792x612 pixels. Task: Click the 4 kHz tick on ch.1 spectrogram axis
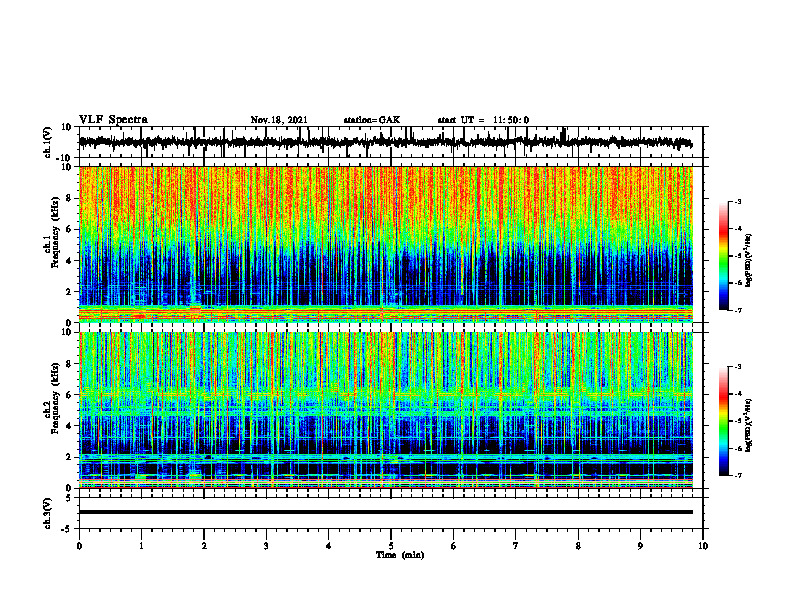(69, 261)
